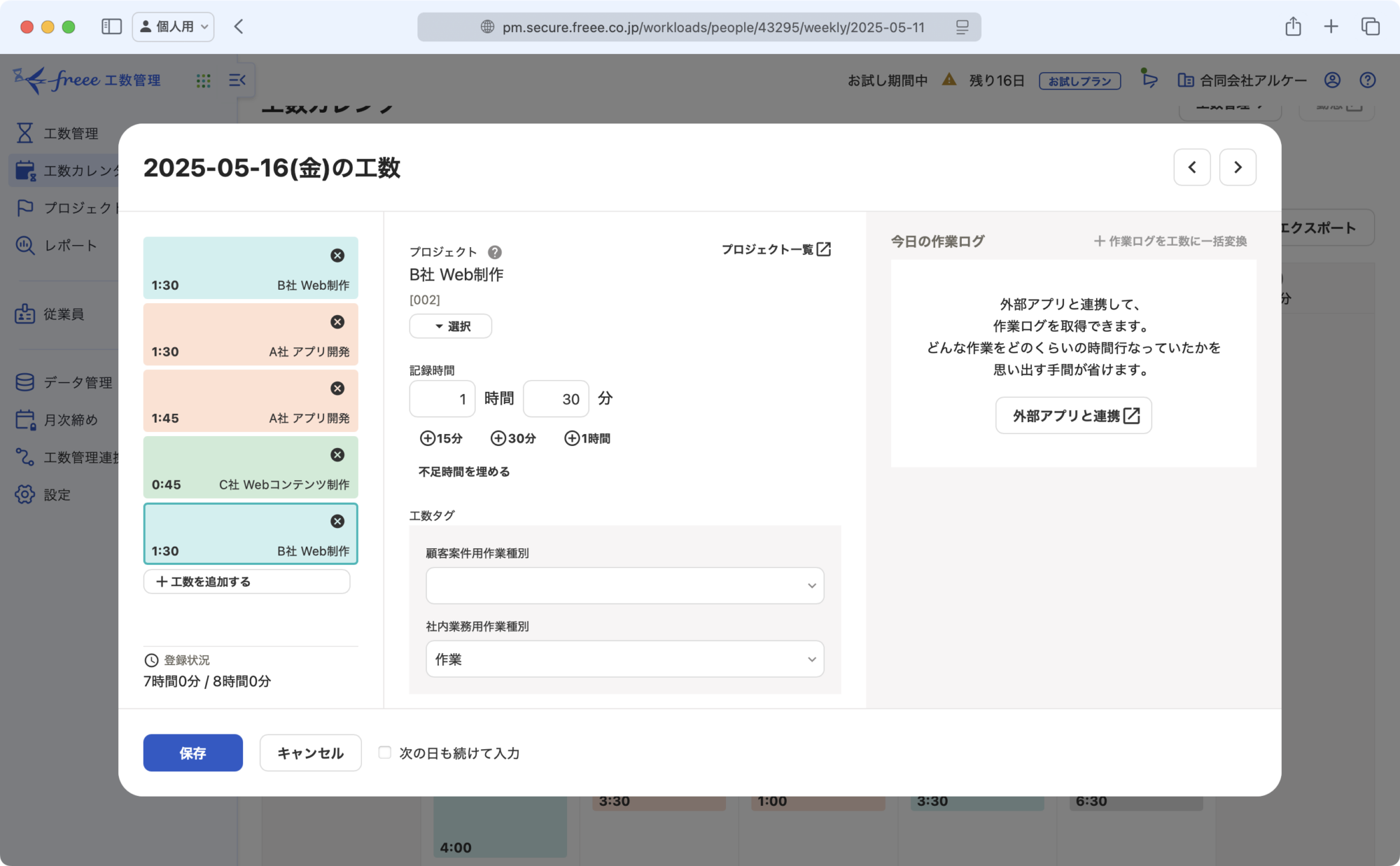This screenshot has height=866, width=1400.
Task: Open Safari sidebar toggle icon
Action: click(112, 27)
